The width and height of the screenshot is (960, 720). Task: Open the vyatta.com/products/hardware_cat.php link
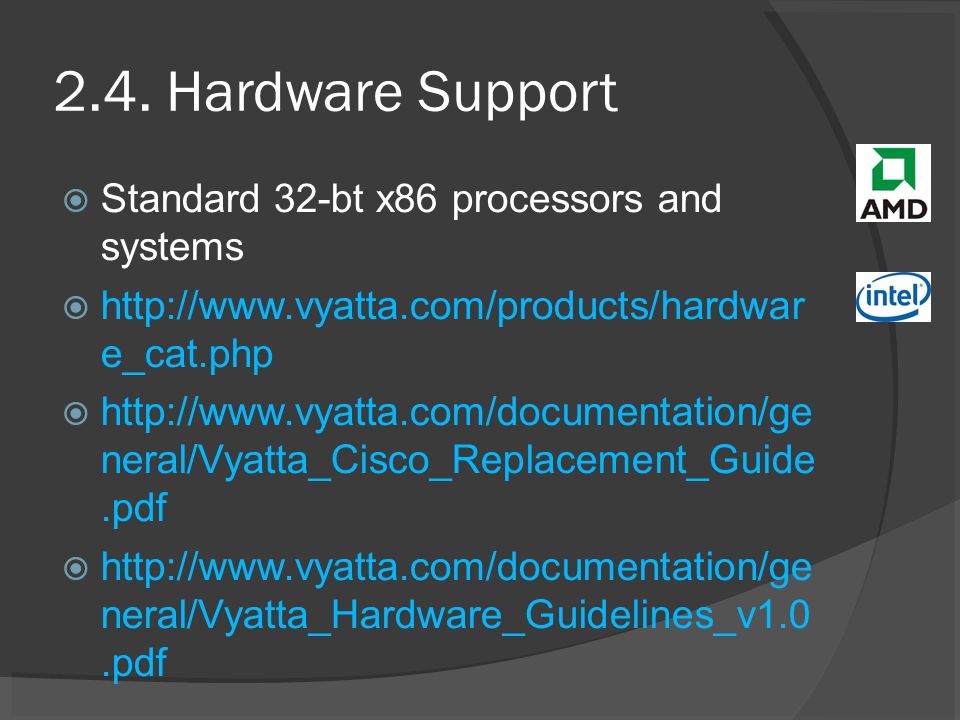tap(452, 307)
